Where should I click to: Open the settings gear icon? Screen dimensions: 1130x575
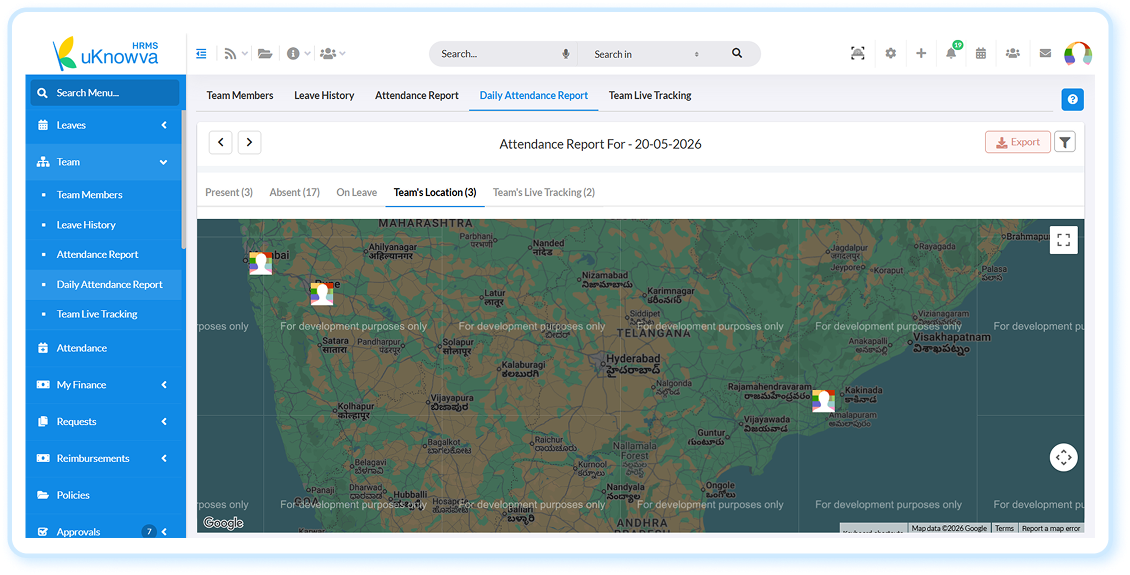pyautogui.click(x=891, y=53)
